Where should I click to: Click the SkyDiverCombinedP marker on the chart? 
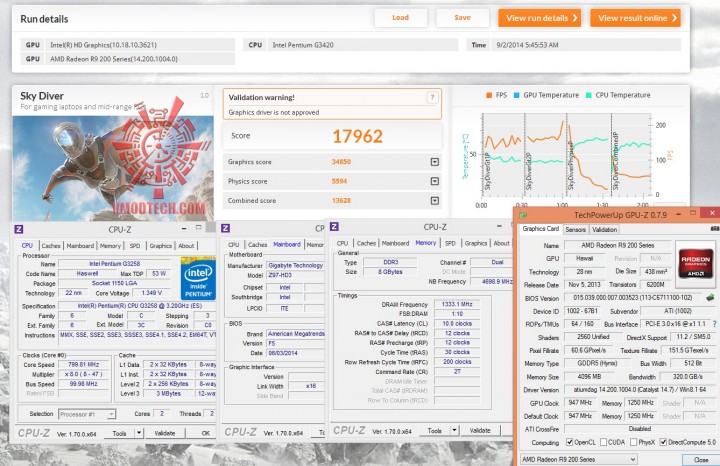(615, 161)
